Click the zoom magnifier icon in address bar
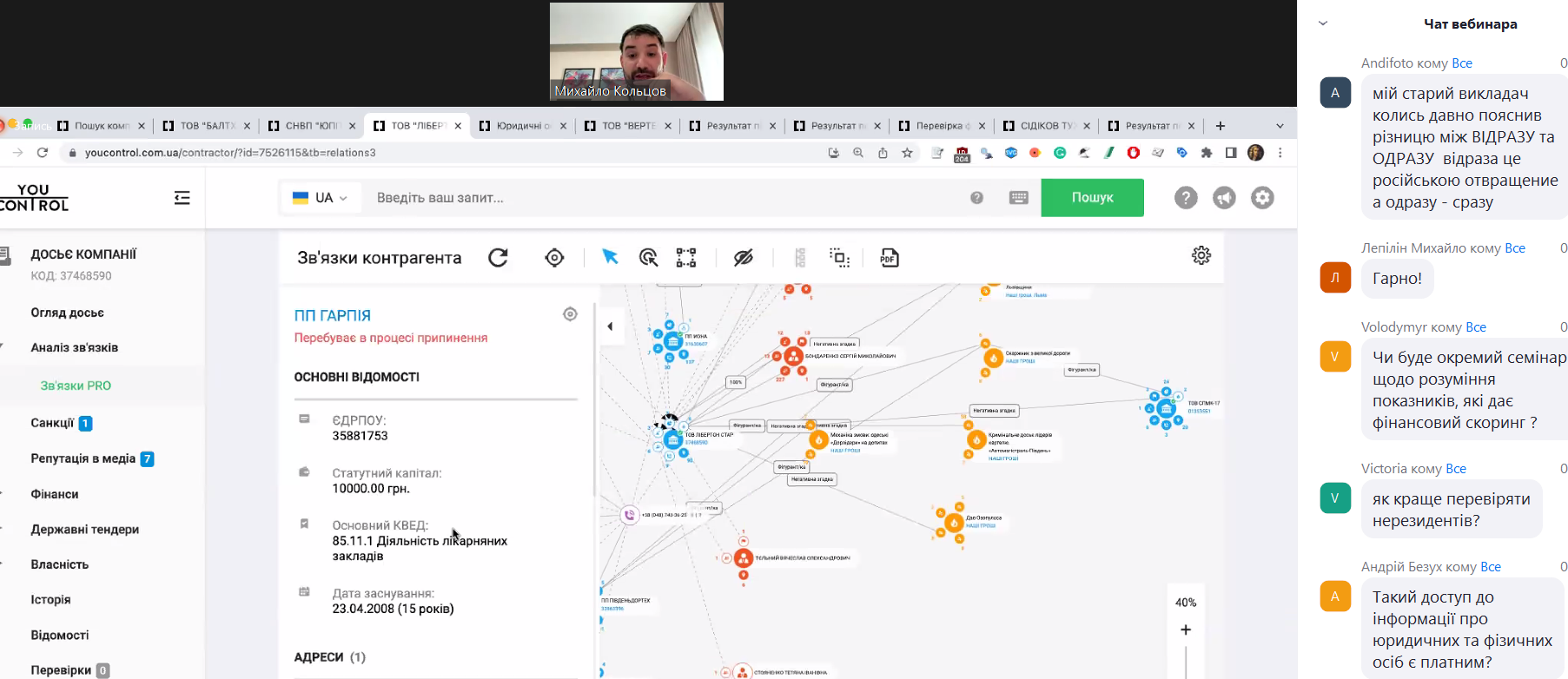The image size is (1568, 679). tap(858, 153)
